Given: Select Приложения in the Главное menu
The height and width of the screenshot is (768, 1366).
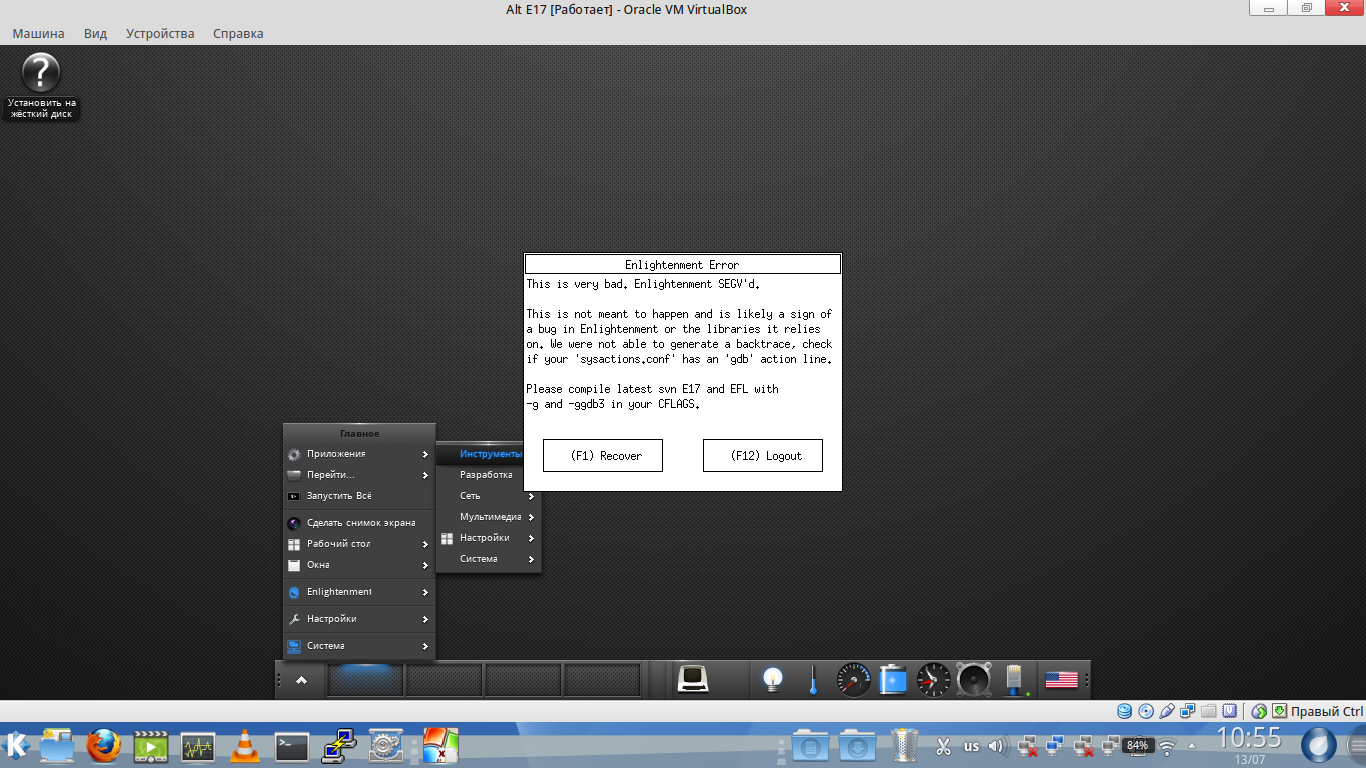Looking at the screenshot, I should click(359, 454).
